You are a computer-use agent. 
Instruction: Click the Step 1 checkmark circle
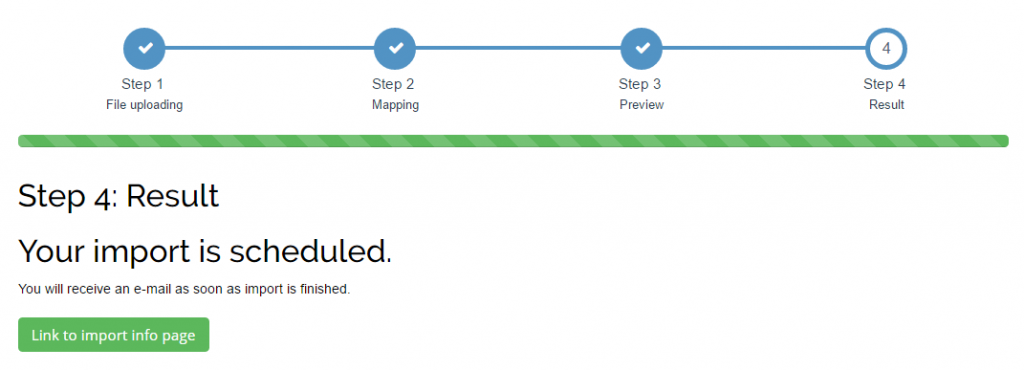(144, 48)
